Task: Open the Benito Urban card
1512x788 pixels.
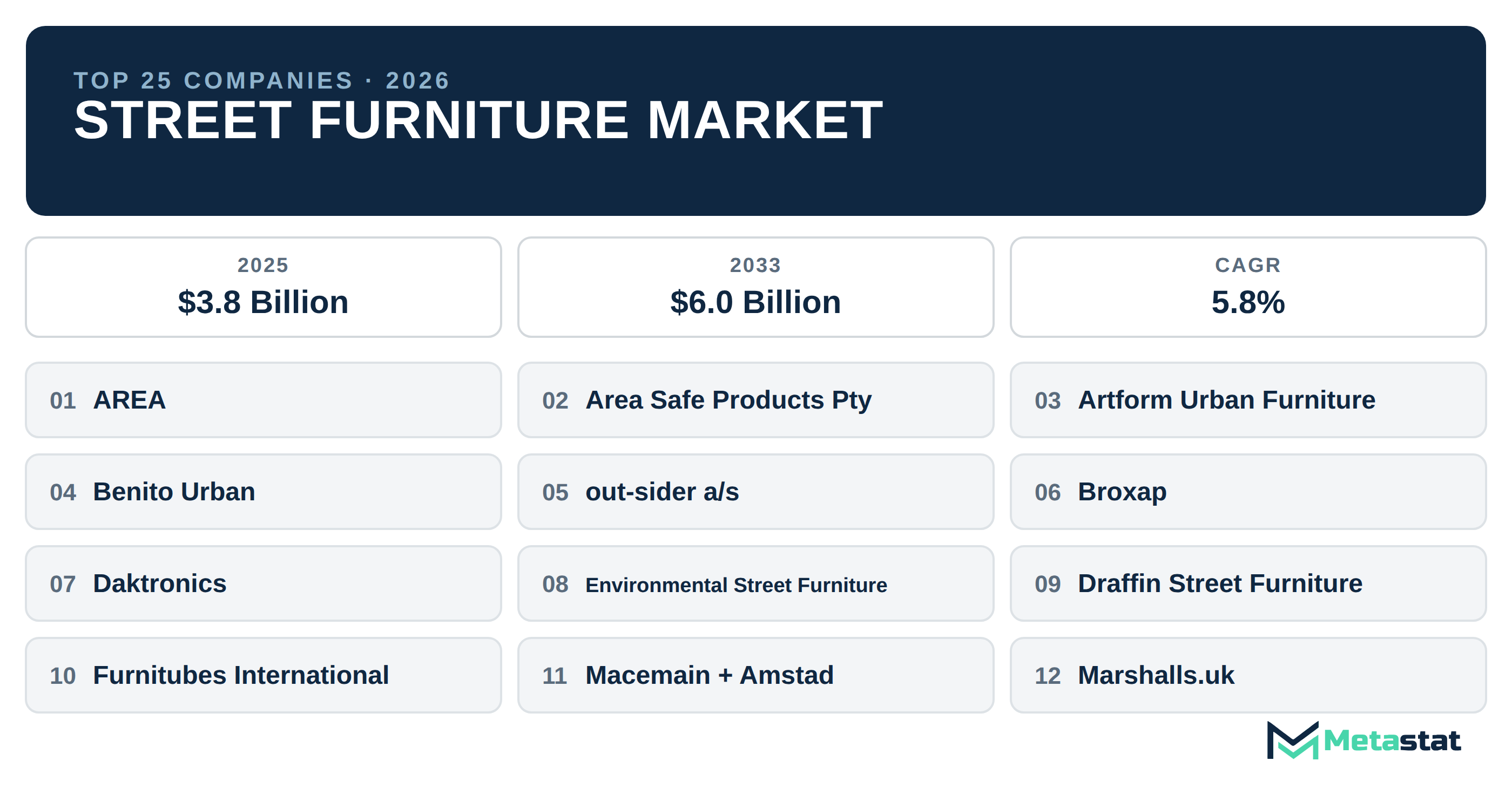Action: coord(264,492)
